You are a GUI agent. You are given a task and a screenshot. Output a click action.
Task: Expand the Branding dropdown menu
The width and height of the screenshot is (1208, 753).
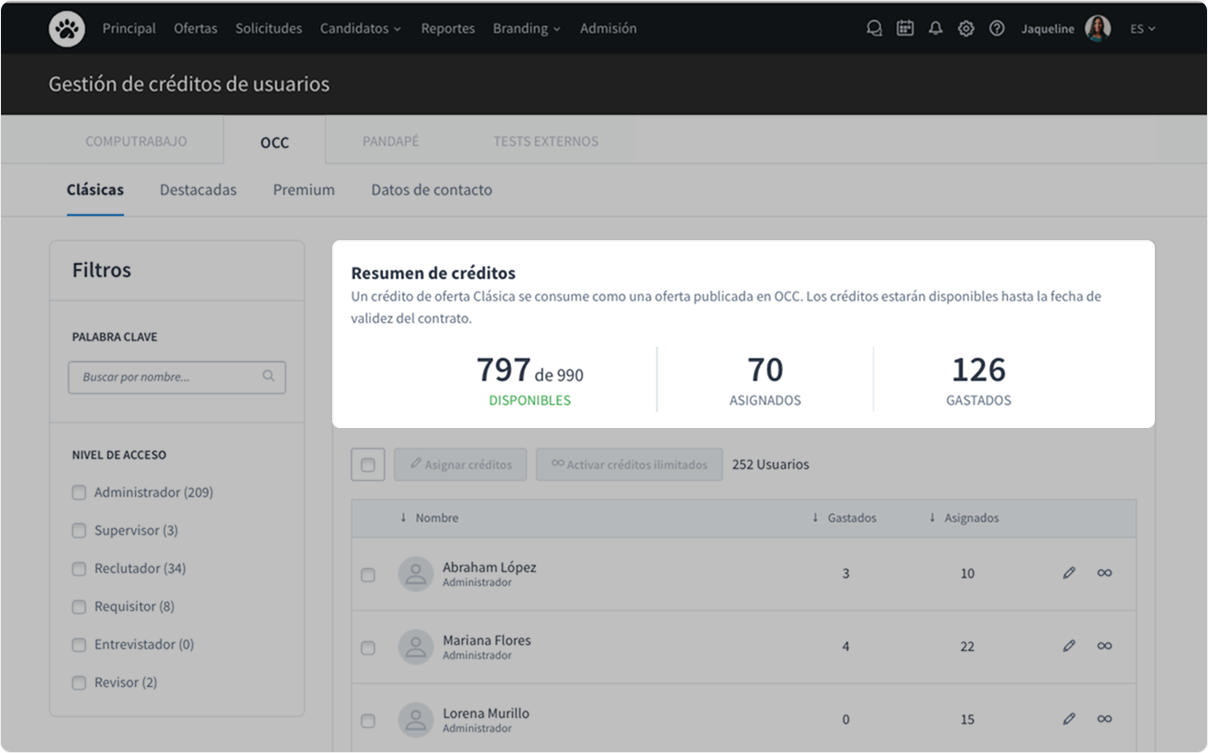tap(526, 29)
